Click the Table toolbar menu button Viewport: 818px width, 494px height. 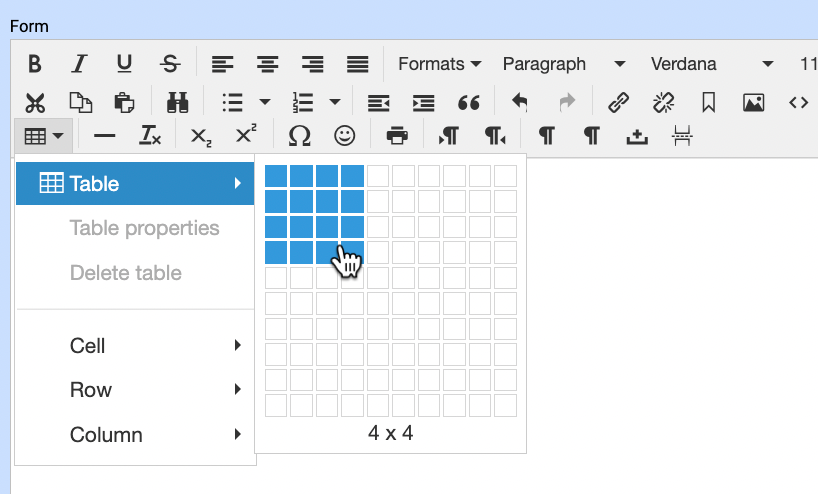pos(43,135)
